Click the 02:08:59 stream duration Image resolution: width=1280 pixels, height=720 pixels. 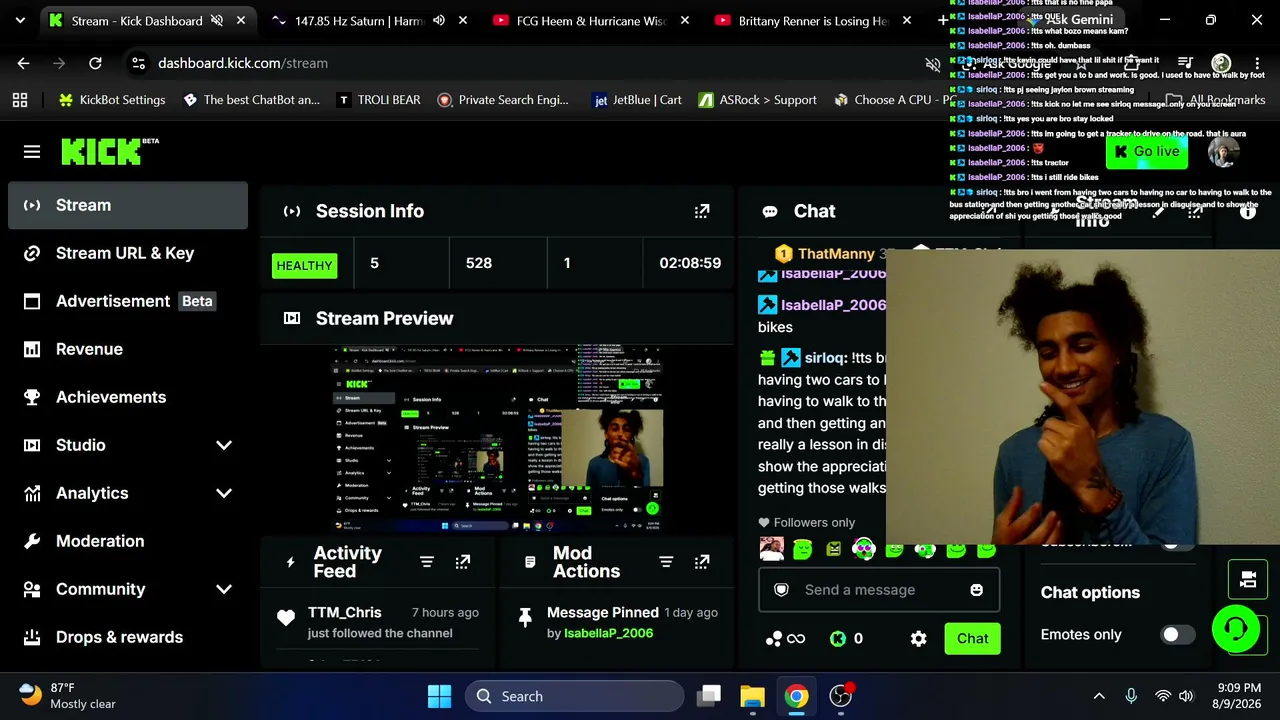pyautogui.click(x=690, y=263)
